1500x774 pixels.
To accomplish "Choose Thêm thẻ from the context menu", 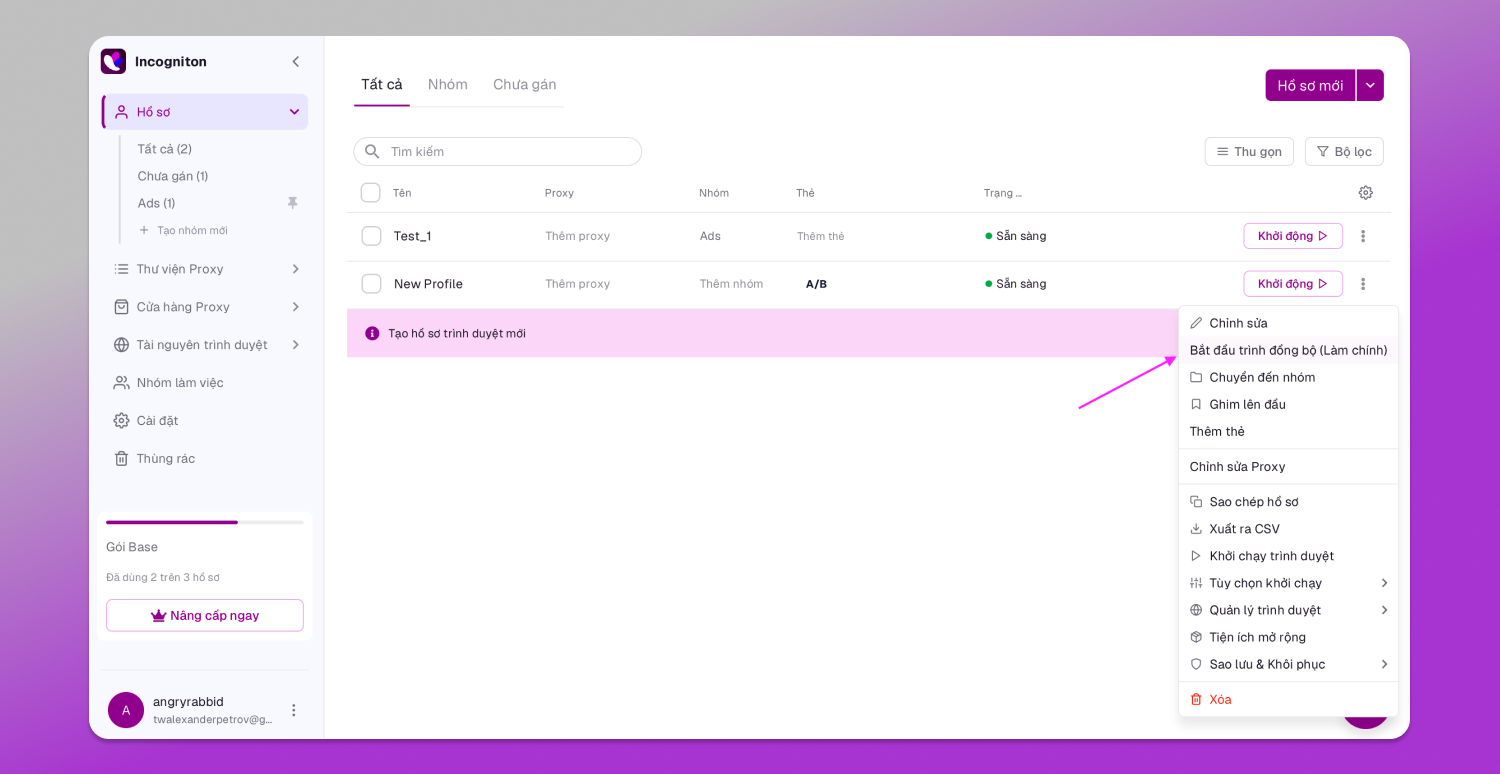I will point(1288,431).
